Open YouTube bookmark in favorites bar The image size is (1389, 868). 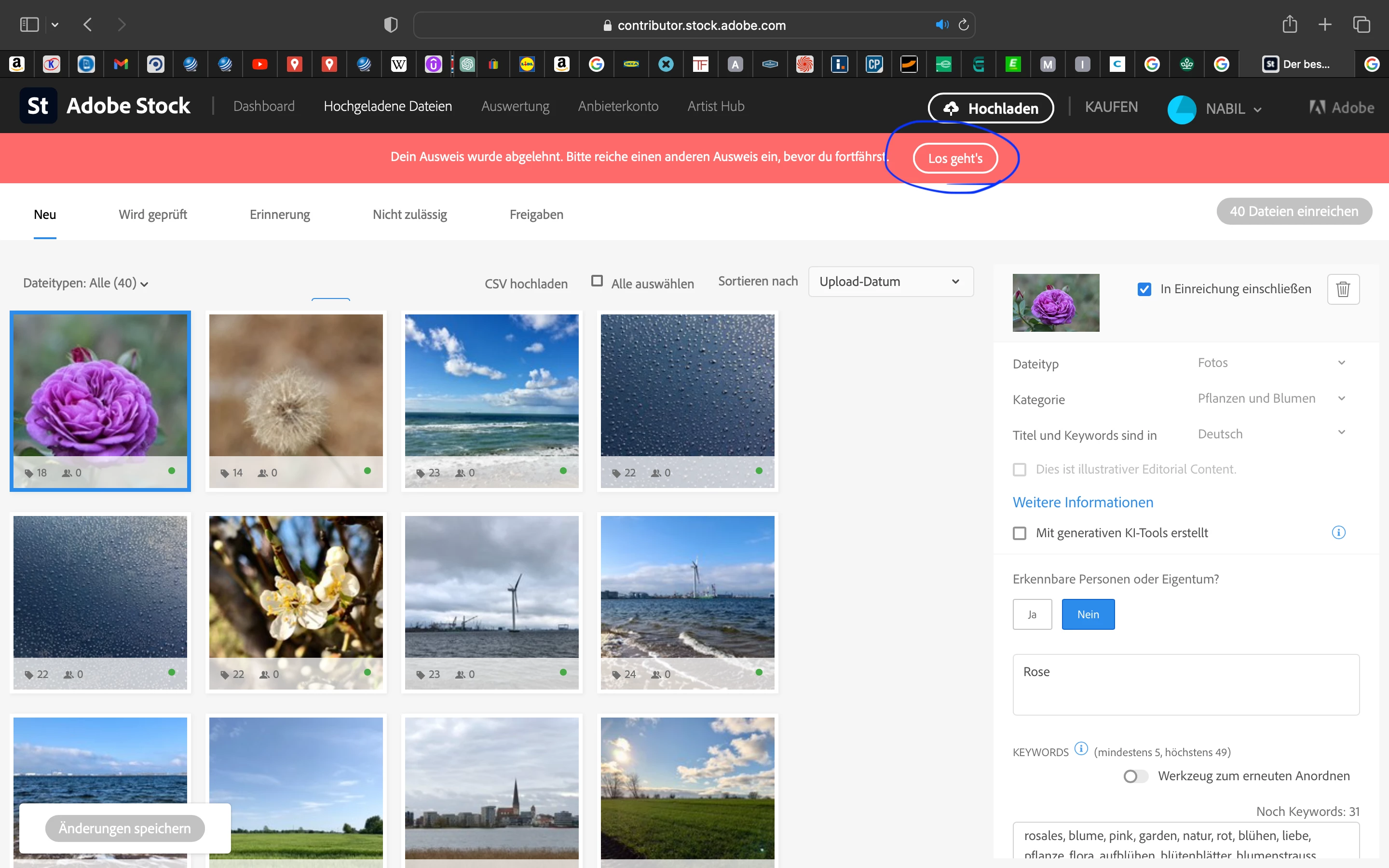[259, 64]
